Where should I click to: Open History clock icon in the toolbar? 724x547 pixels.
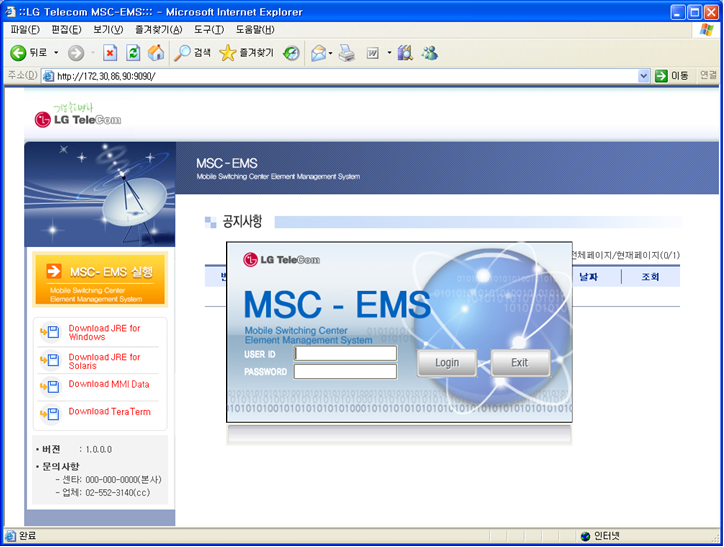pos(291,53)
